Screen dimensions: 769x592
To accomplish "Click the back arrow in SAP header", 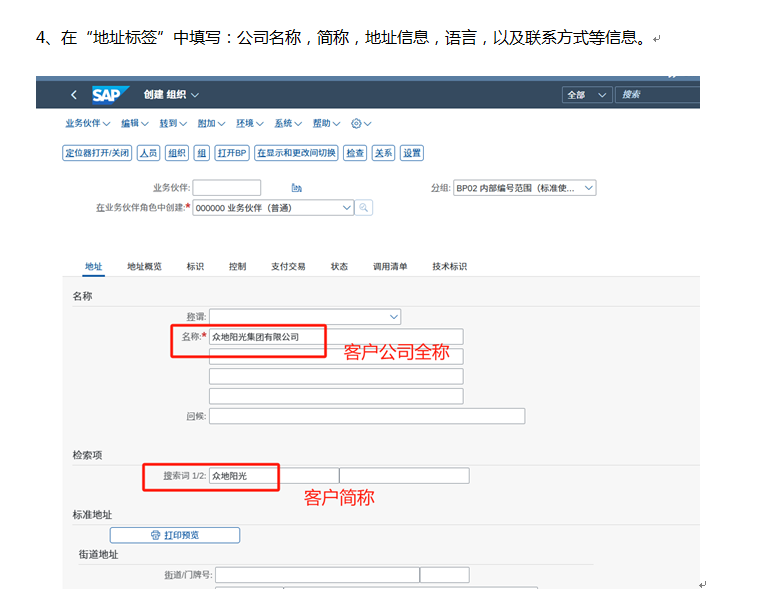I will (73, 94).
